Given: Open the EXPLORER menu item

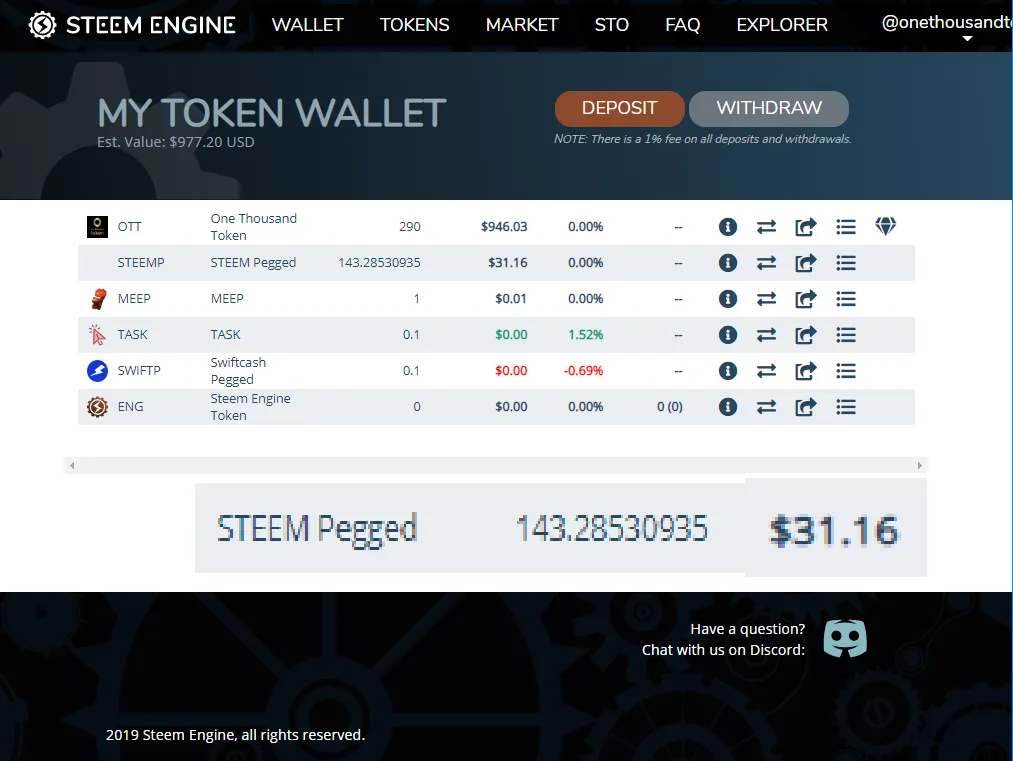Looking at the screenshot, I should coord(782,25).
